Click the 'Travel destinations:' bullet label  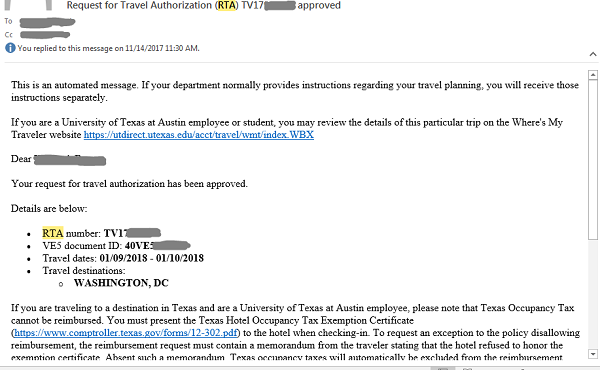click(84, 271)
